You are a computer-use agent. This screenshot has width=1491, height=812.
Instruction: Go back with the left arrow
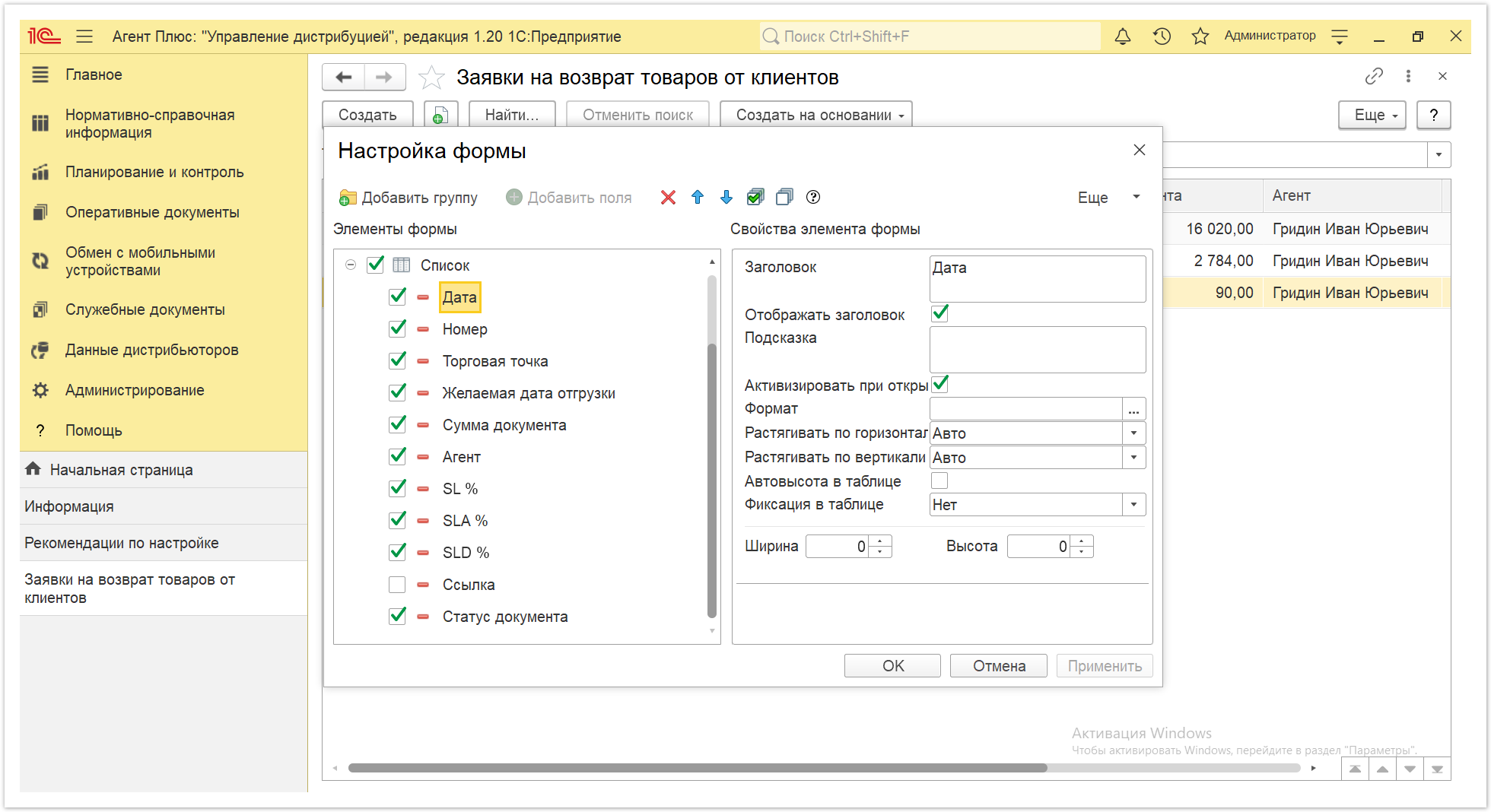coord(344,77)
